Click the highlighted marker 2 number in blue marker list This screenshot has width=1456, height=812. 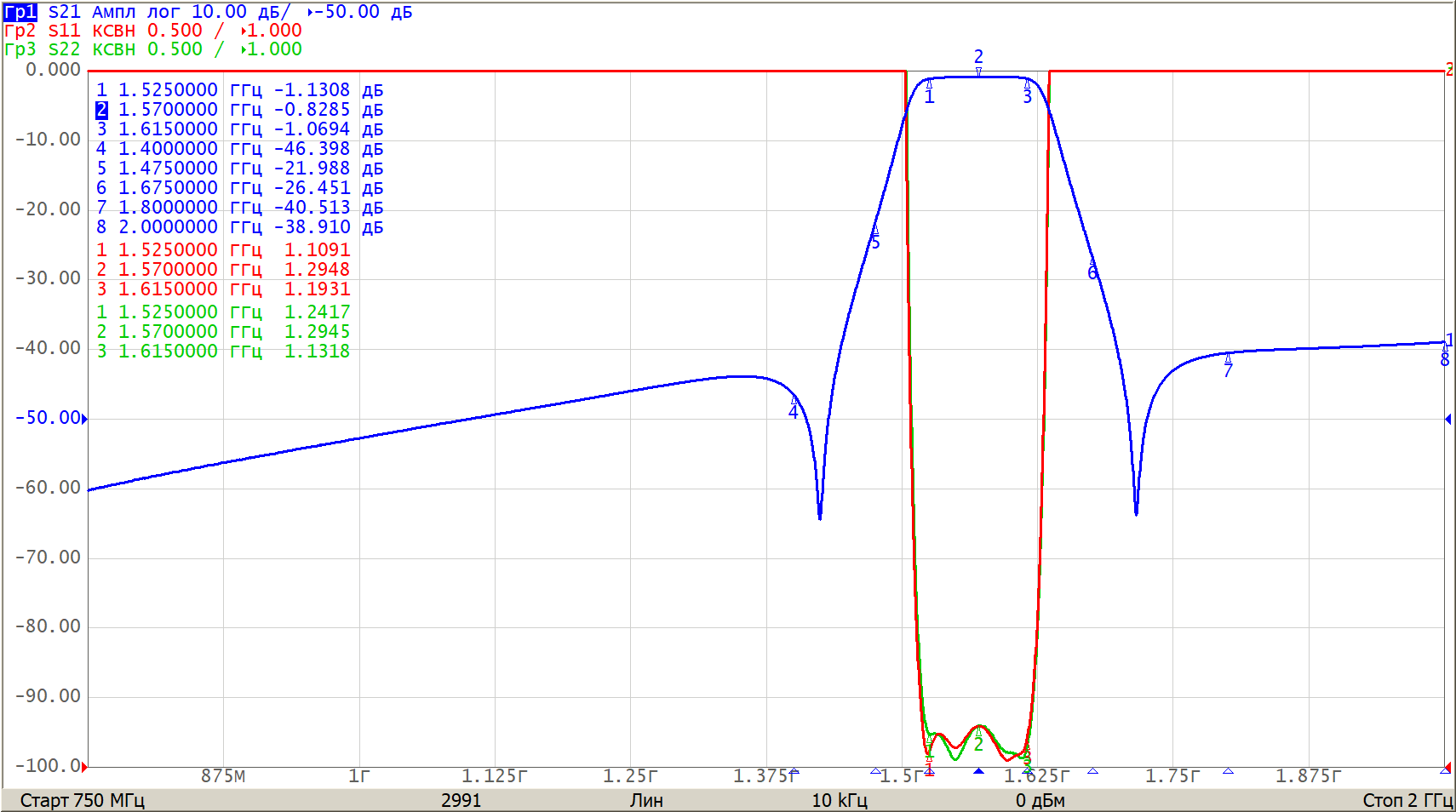101,110
